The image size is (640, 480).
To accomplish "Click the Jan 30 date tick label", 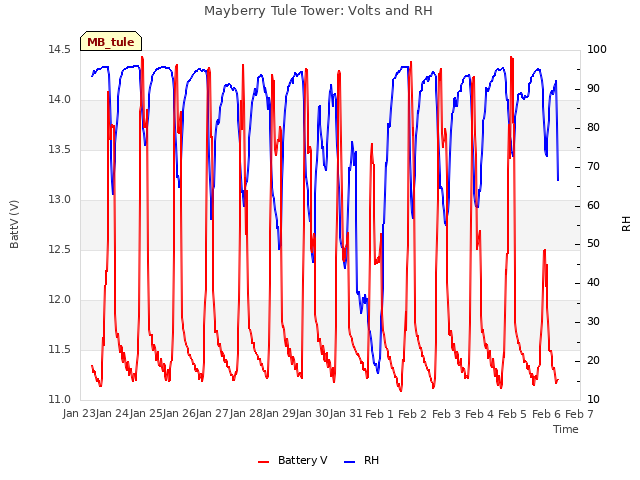I will [313, 414].
